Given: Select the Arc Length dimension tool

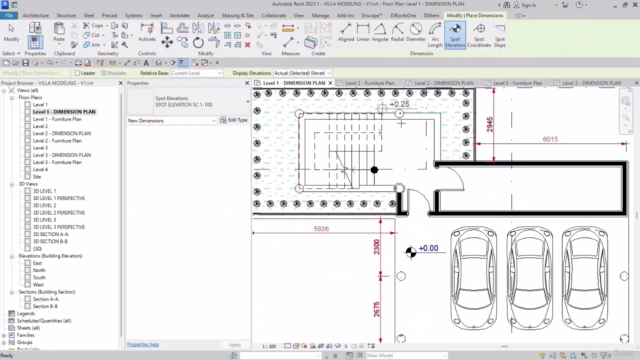Looking at the screenshot, I should pos(435,35).
